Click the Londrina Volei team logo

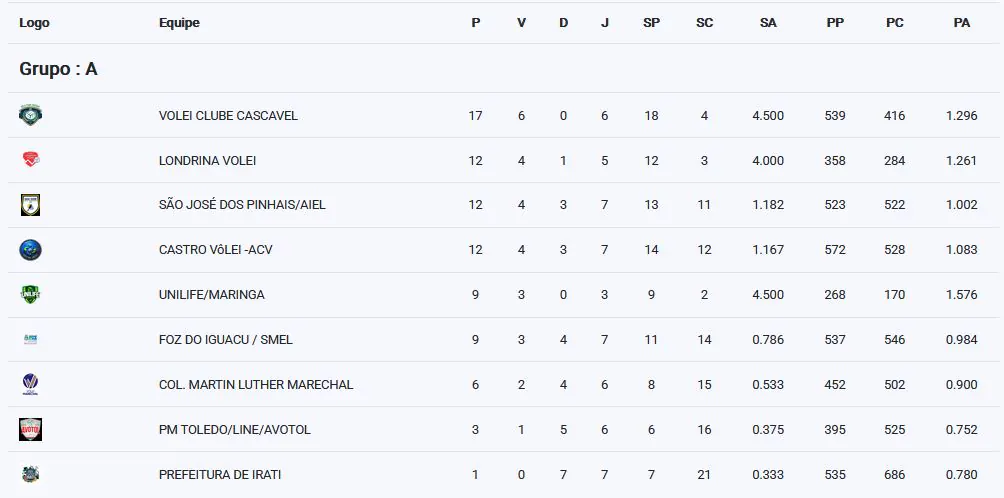pos(30,160)
